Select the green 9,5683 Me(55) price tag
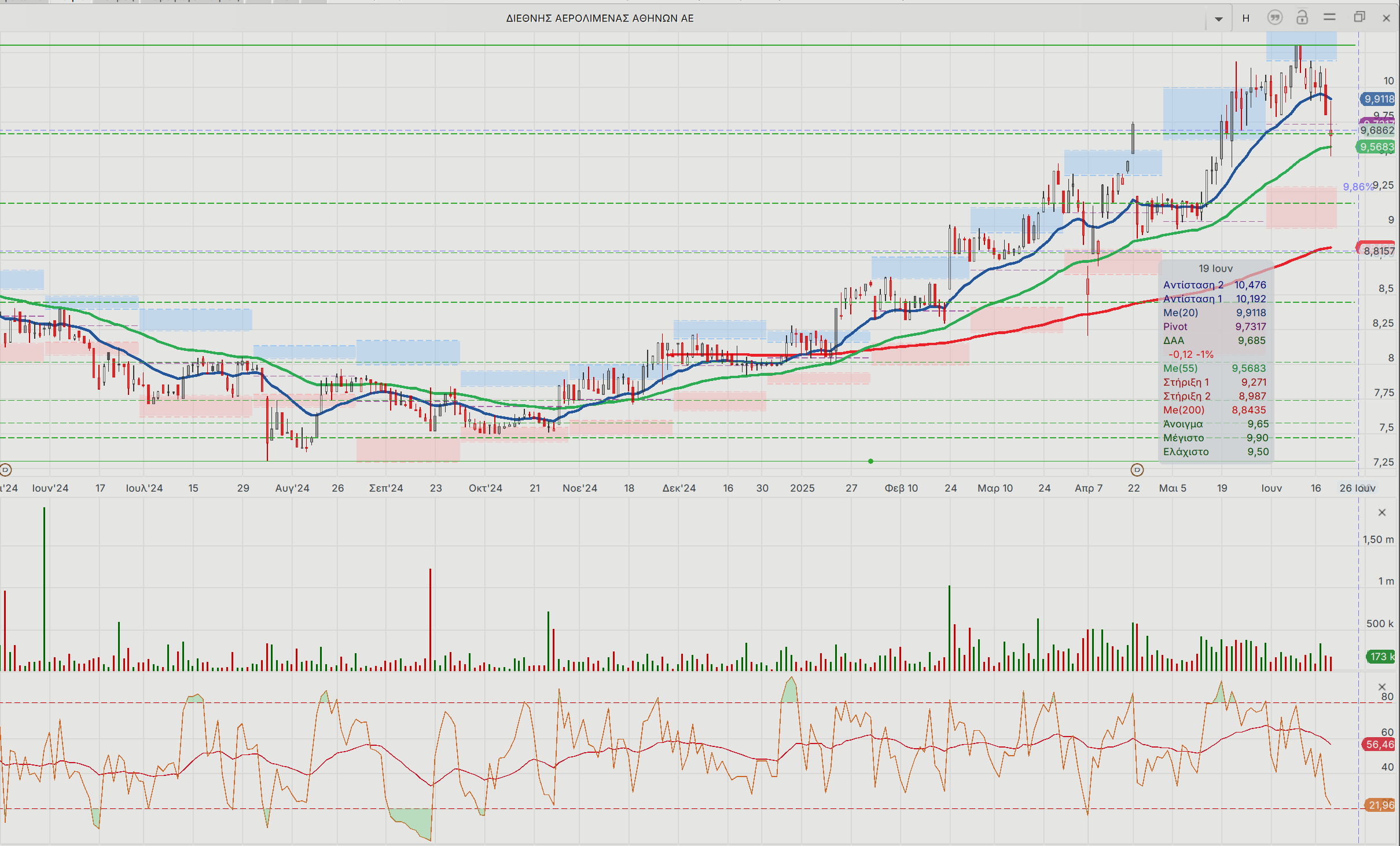Viewport: 1400px width, 846px height. [1376, 147]
